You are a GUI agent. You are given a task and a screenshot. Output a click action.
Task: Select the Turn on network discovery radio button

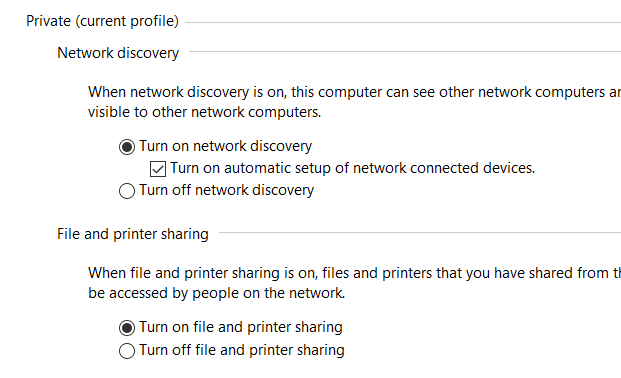(x=127, y=147)
